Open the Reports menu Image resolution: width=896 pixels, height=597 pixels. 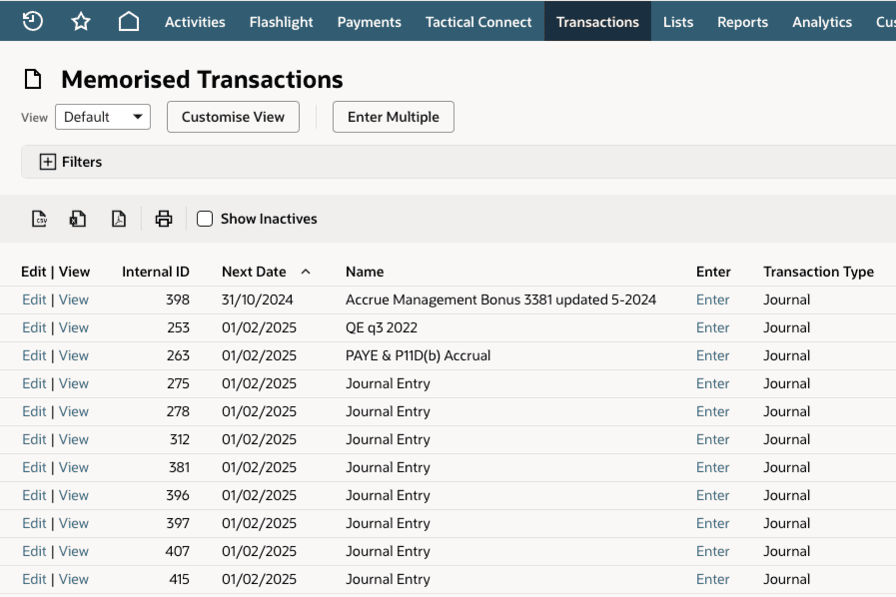[x=742, y=22]
